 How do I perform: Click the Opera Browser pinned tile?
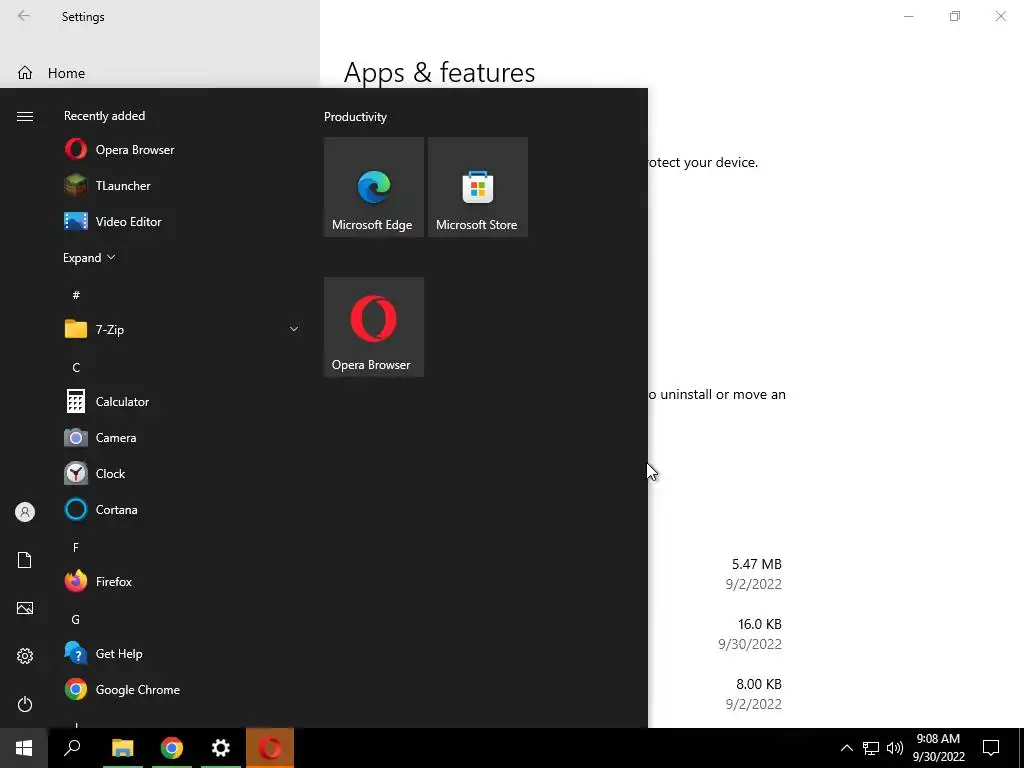(374, 327)
